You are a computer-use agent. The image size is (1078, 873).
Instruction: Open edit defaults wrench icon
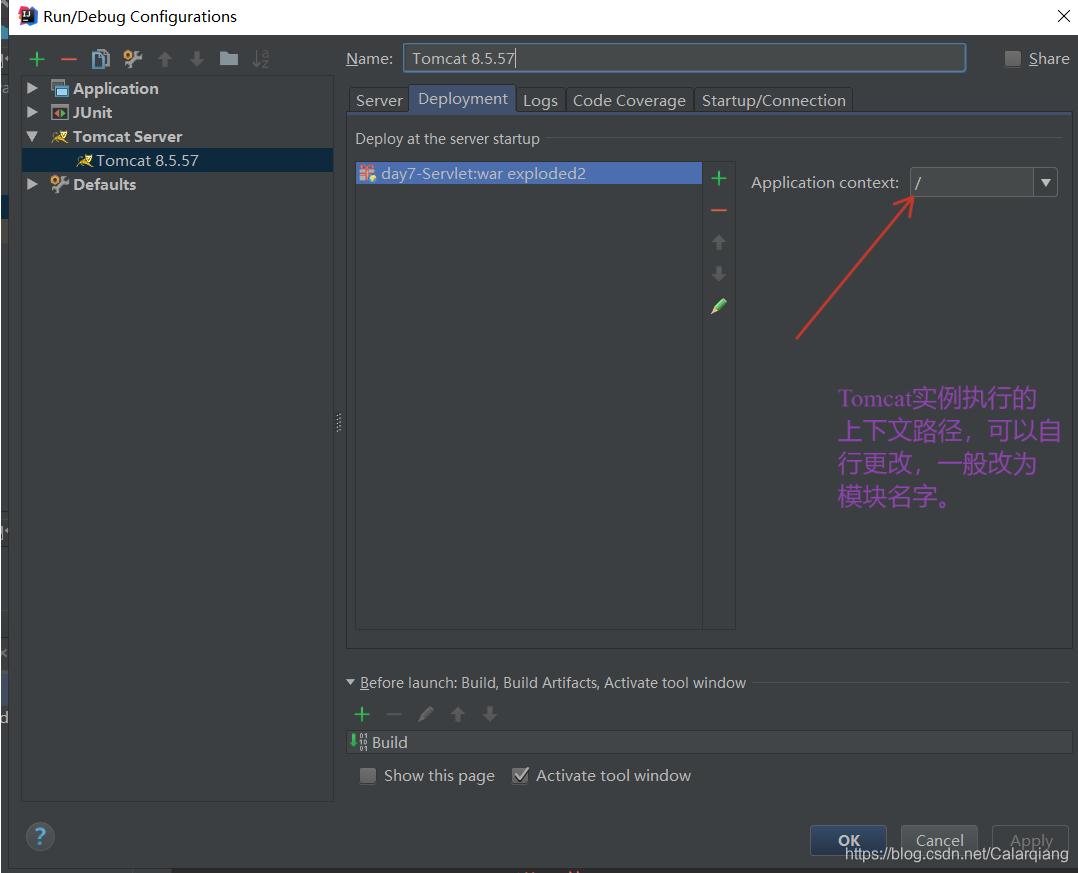pyautogui.click(x=133, y=59)
